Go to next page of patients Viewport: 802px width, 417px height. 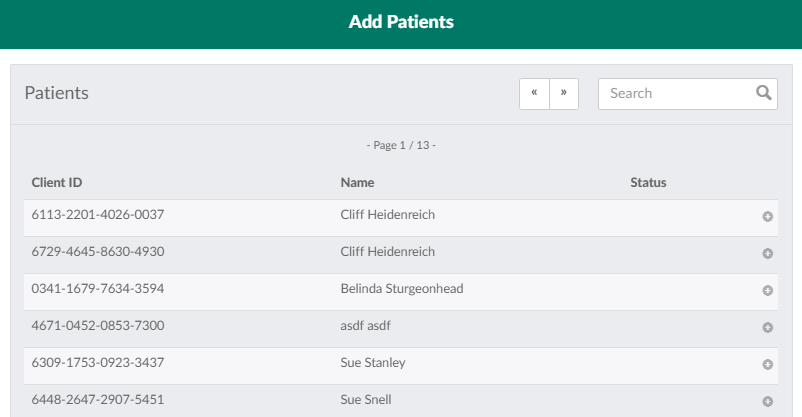click(564, 93)
